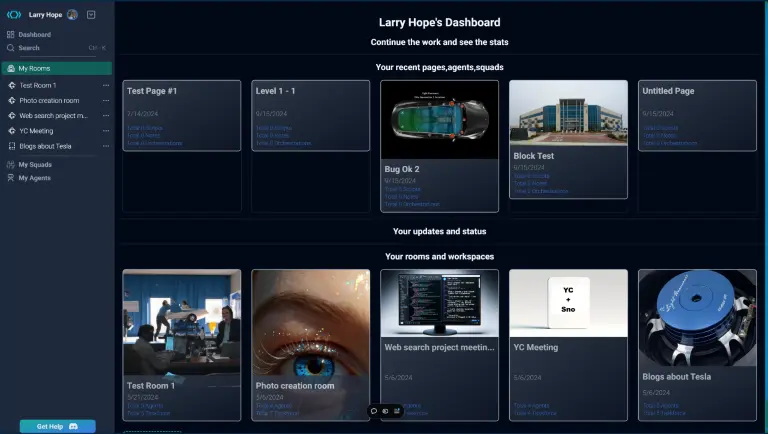Open the Blogs about Tesla workspace card
This screenshot has height=434, width=768.
point(697,345)
